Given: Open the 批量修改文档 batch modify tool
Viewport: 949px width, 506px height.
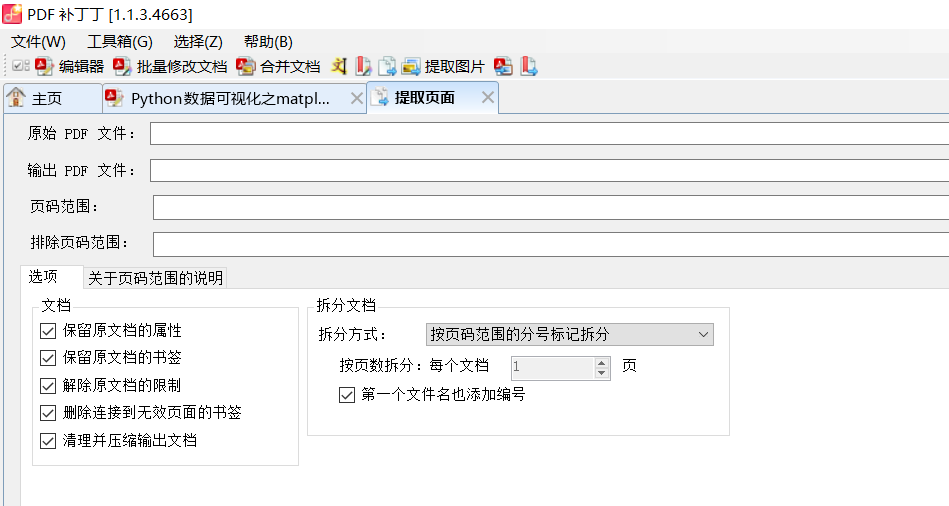Looking at the screenshot, I should click(170, 66).
